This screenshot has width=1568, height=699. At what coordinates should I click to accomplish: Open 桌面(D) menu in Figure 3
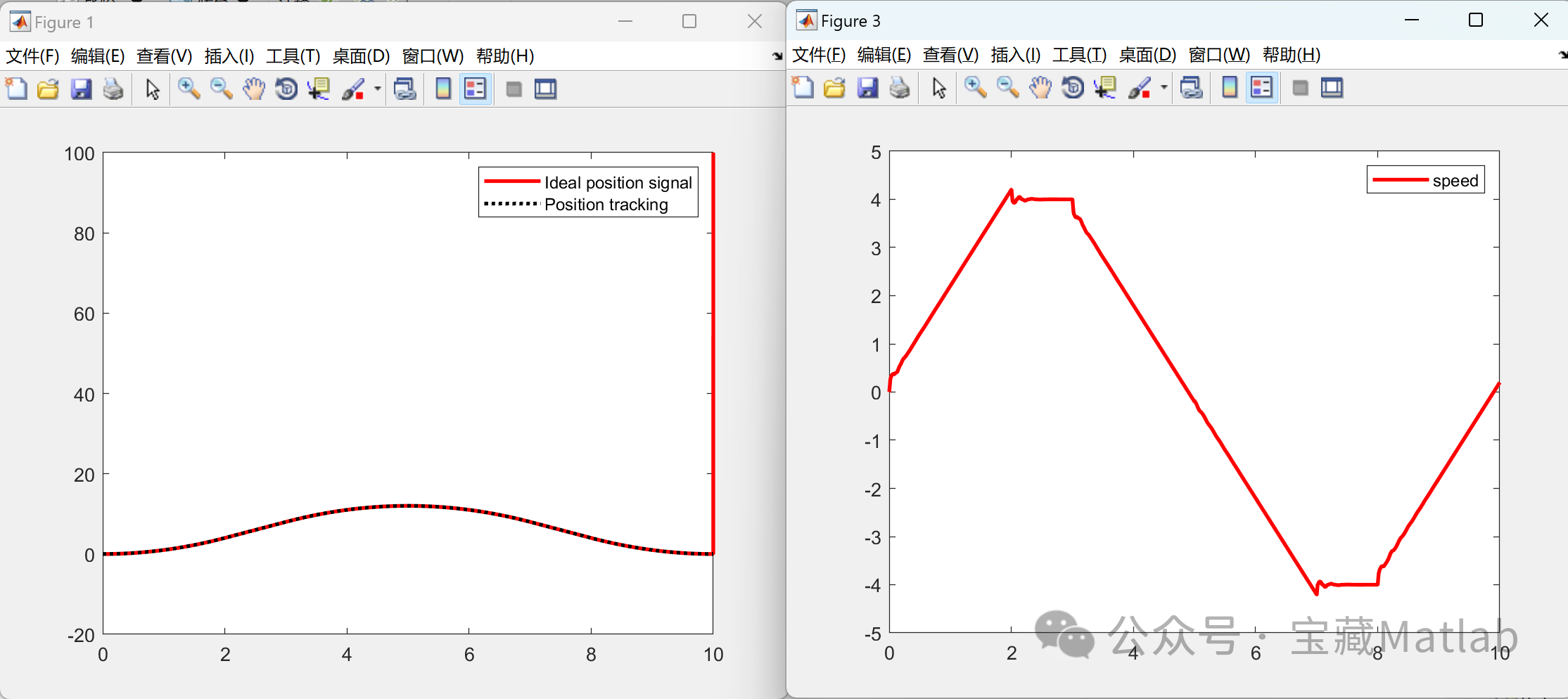click(x=1147, y=54)
